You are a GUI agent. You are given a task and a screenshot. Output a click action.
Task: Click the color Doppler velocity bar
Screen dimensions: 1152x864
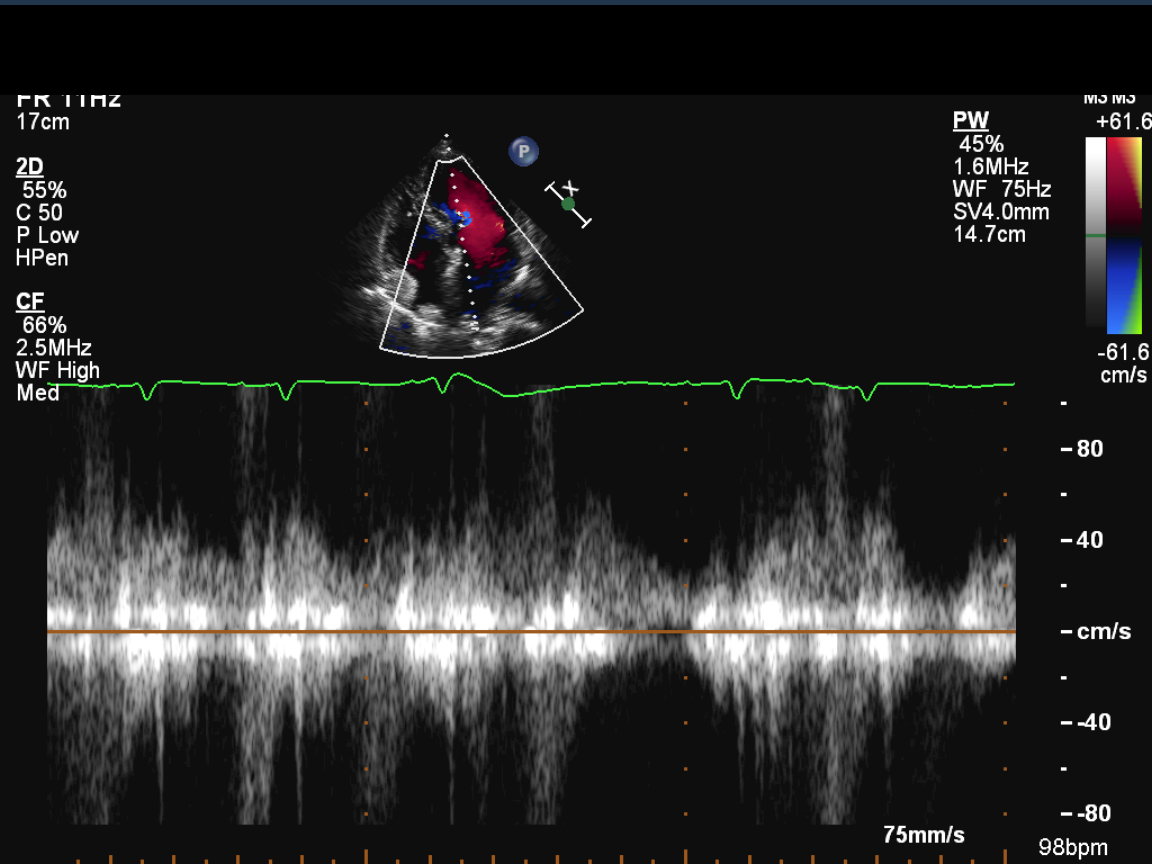[1126, 234]
